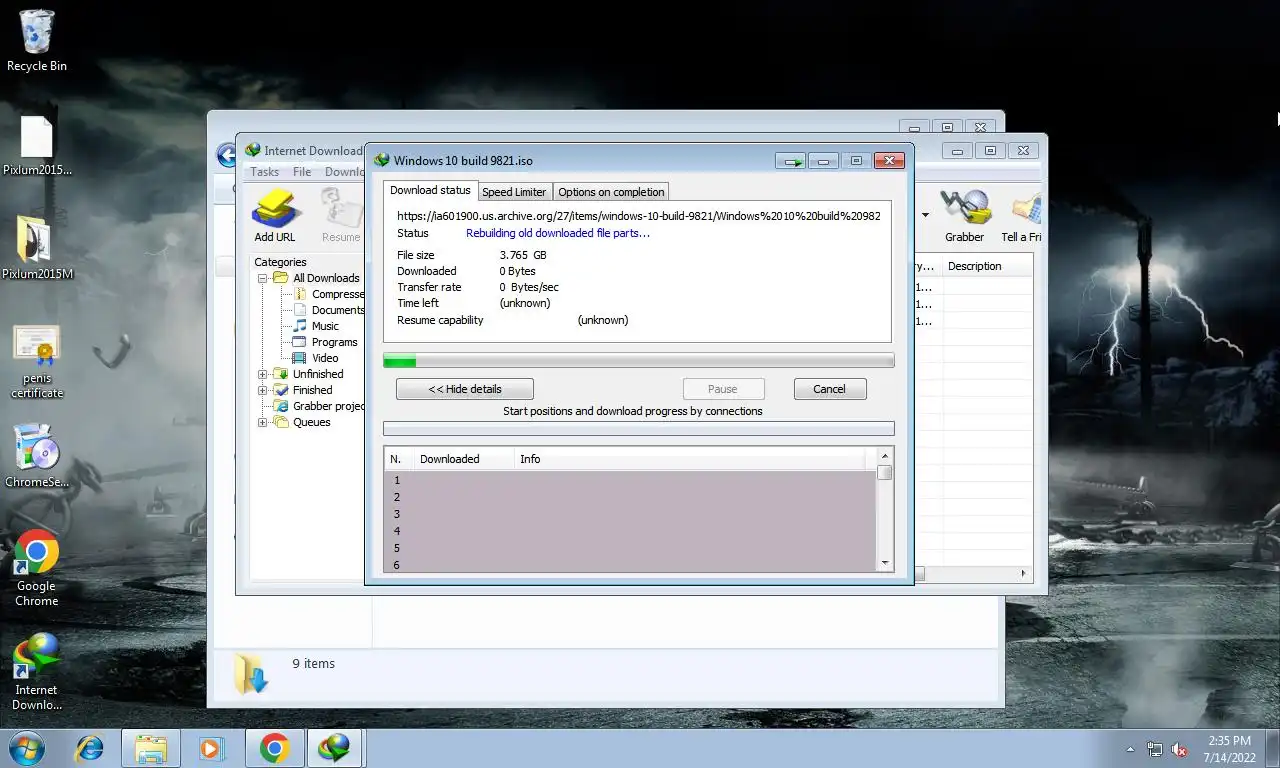Click the Internet Download Manager desktop shortcut
The height and width of the screenshot is (768, 1280).
[37, 671]
